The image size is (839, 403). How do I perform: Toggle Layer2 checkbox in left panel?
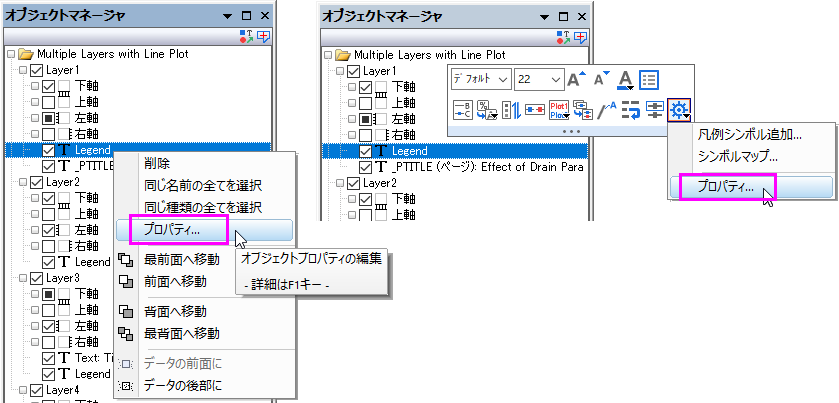[x=37, y=182]
